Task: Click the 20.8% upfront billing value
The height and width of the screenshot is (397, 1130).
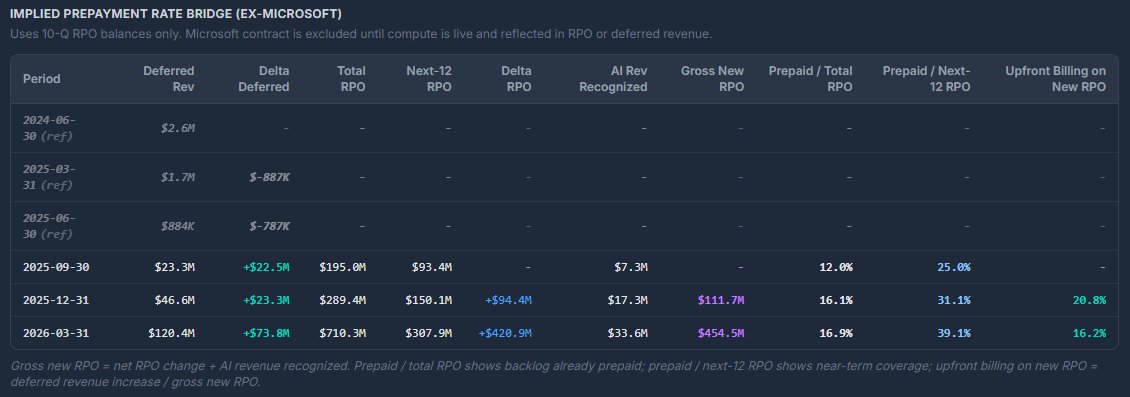Action: [1090, 300]
